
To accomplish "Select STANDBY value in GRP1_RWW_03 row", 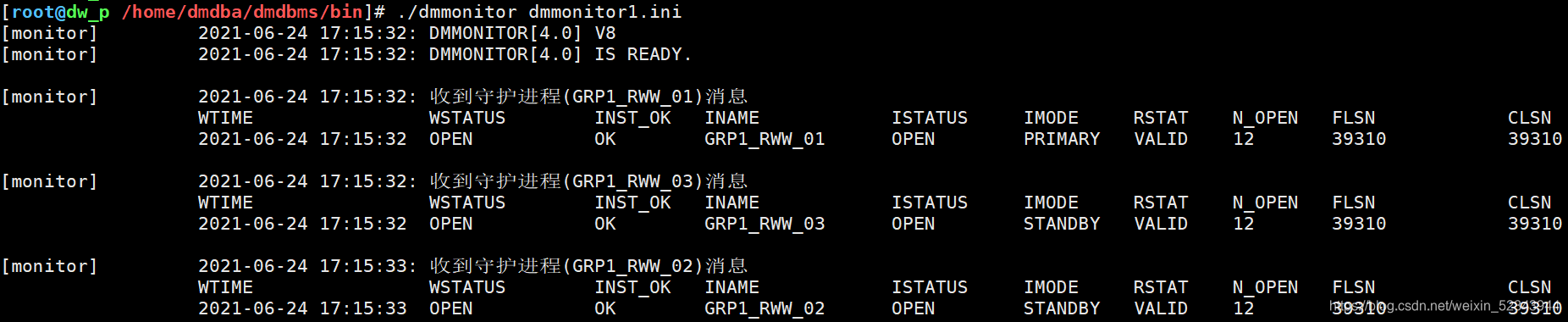I will (x=1062, y=224).
